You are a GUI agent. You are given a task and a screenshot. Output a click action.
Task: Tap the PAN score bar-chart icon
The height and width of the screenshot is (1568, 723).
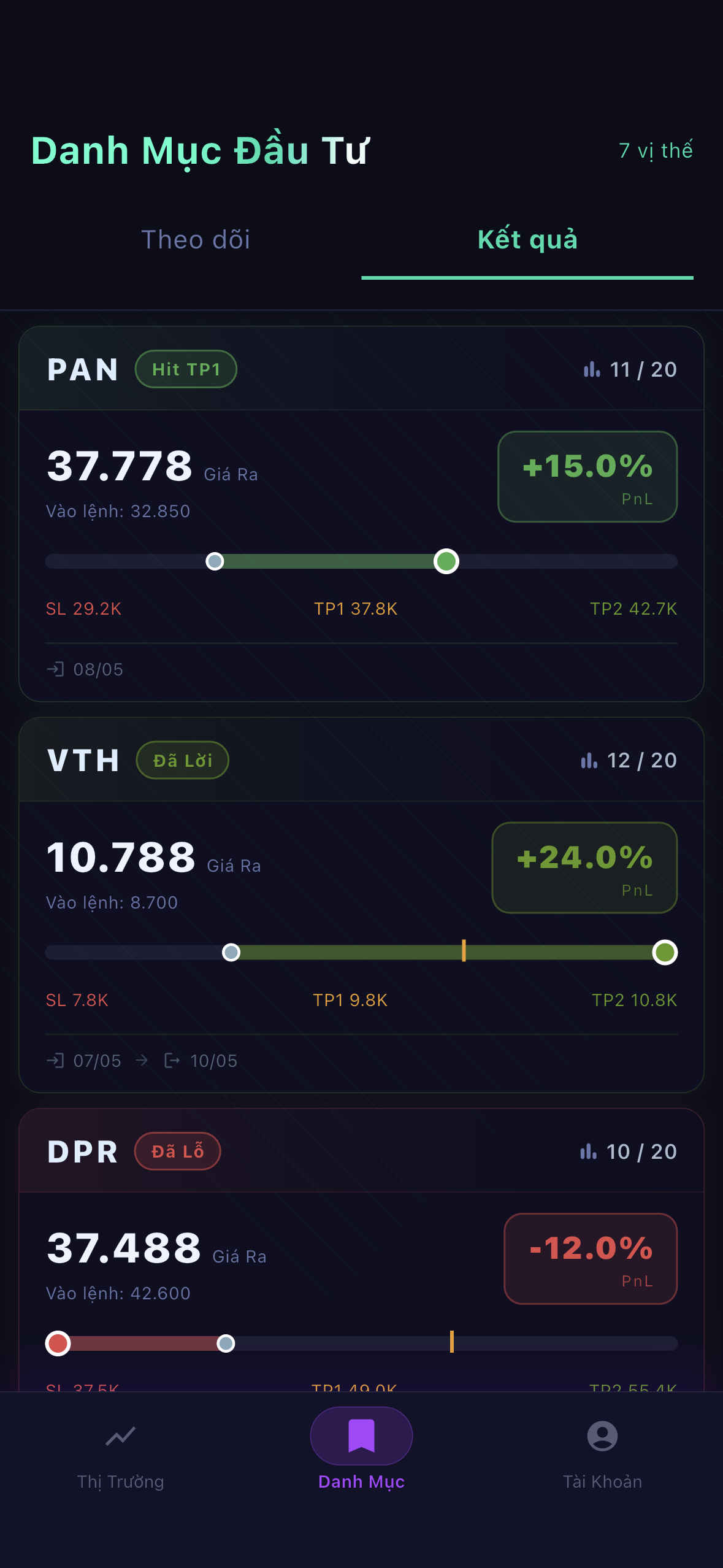click(x=592, y=369)
